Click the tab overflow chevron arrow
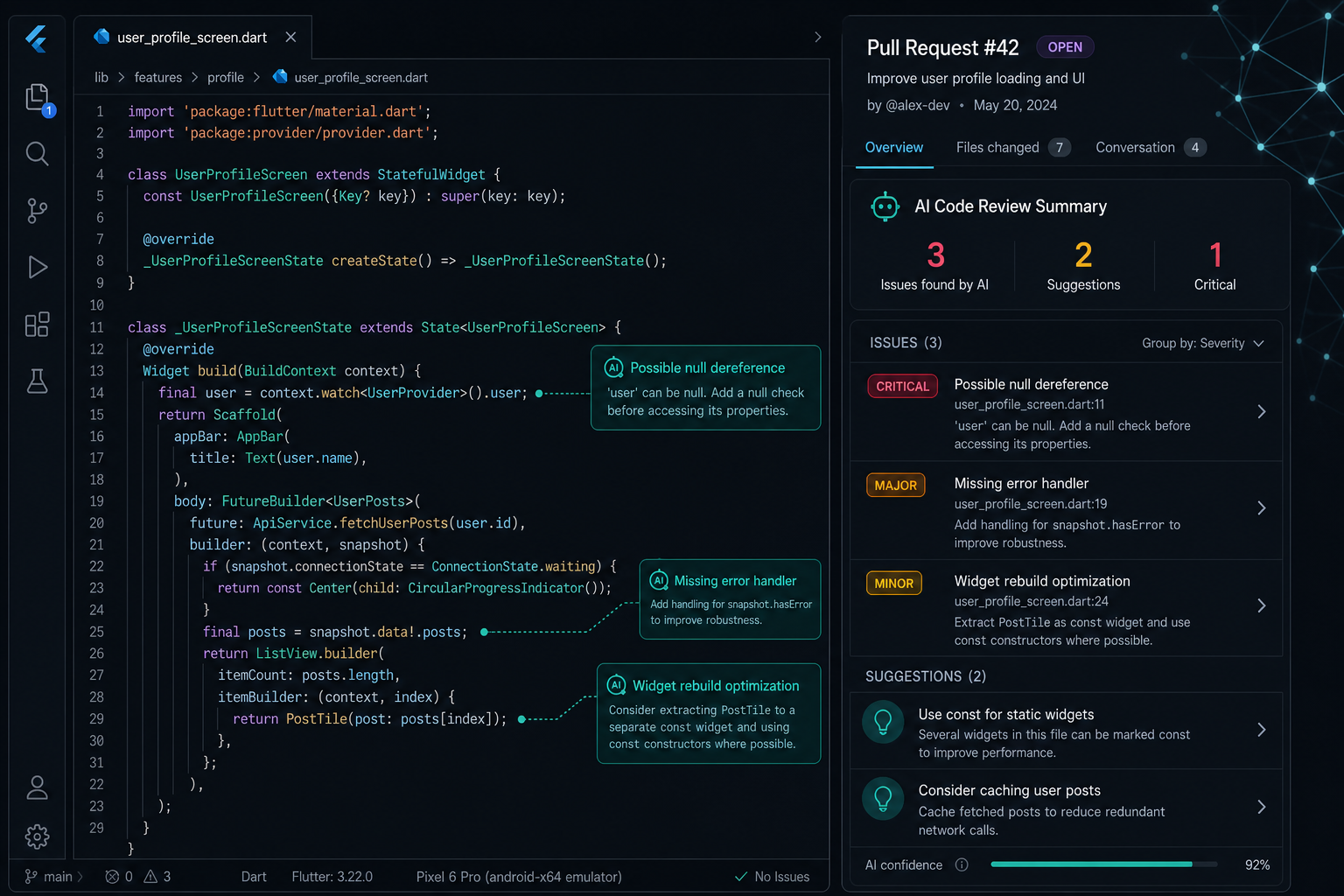Screen dimensions: 1344x896 [x=817, y=37]
